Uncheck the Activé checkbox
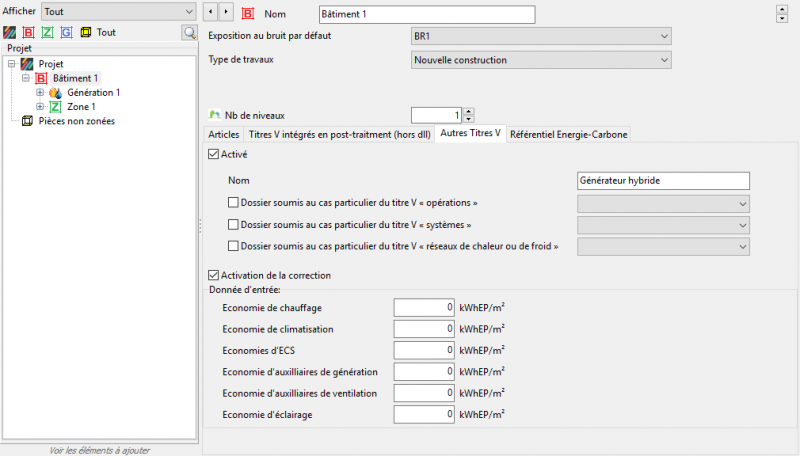The image size is (800, 456). pyautogui.click(x=214, y=154)
